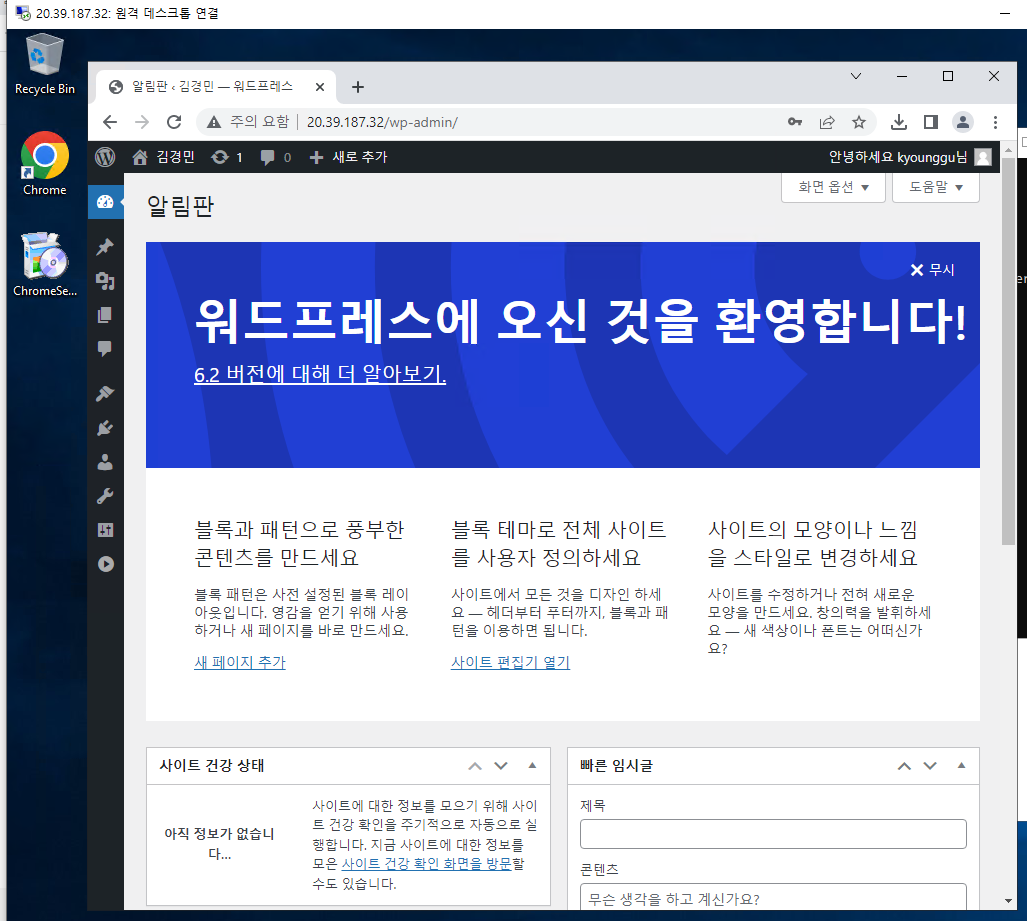Open Chrome tab search chevron
Viewport: 1027px width, 921px height.
pos(855,76)
